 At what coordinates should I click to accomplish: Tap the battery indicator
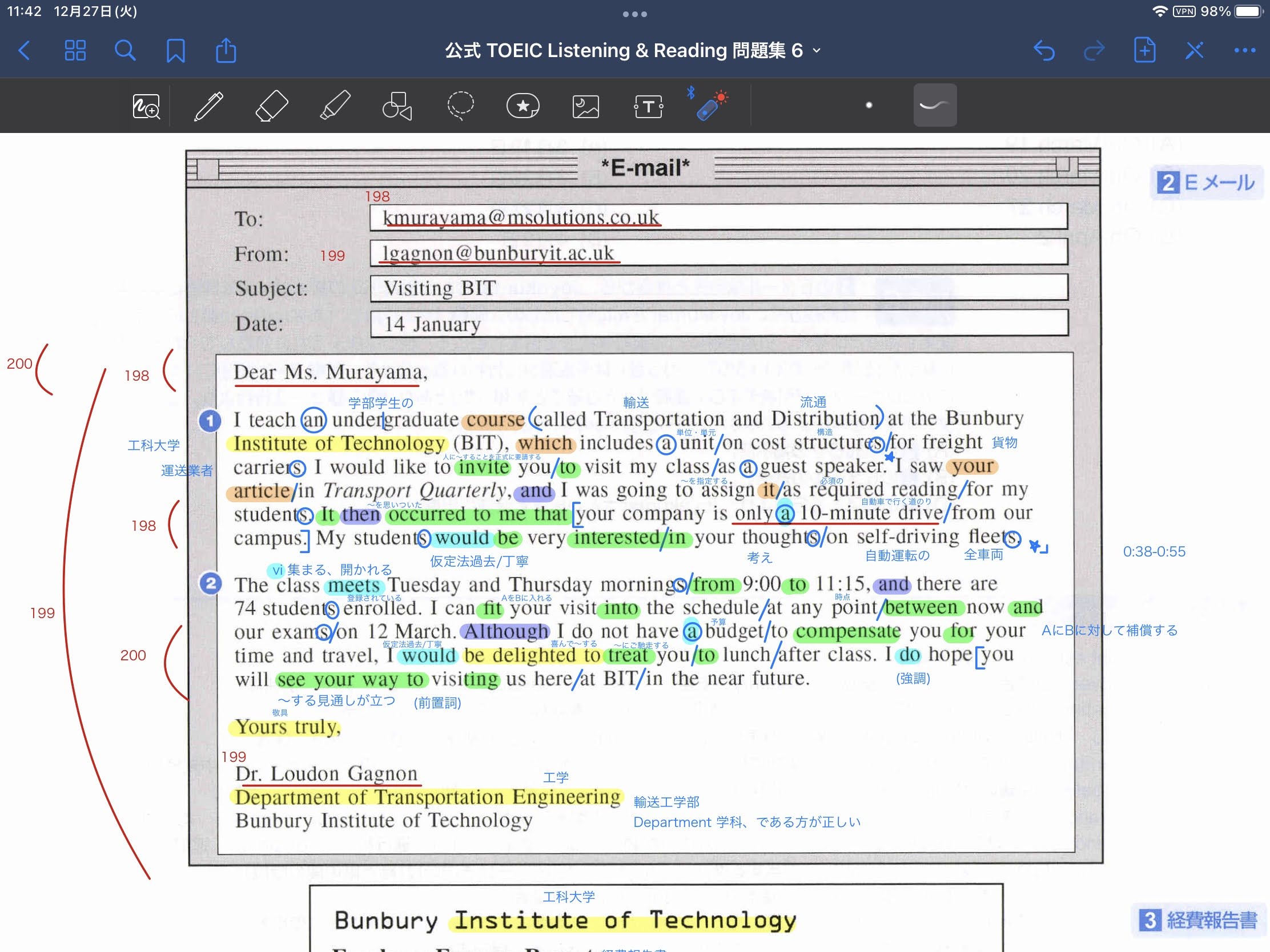tap(1248, 11)
